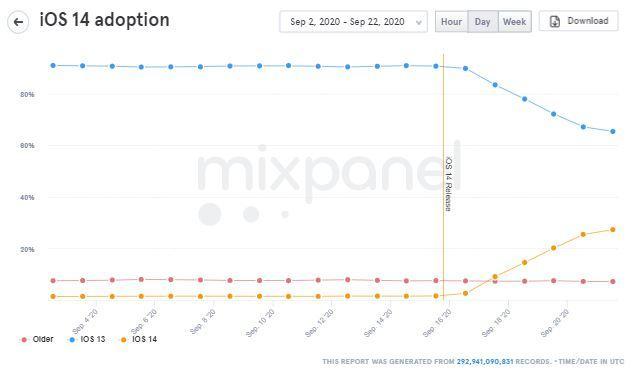Click the blue iOS 13 legend dot
The height and width of the screenshot is (372, 632).
pos(72,340)
